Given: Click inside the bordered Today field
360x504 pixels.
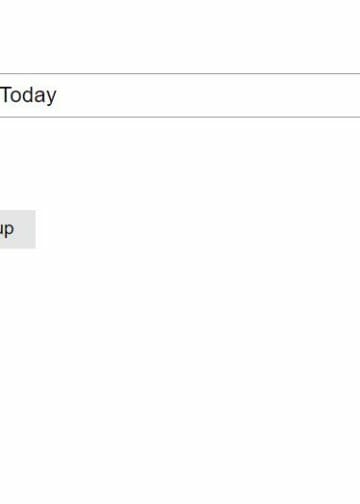Looking at the screenshot, I should pyautogui.click(x=180, y=95).
